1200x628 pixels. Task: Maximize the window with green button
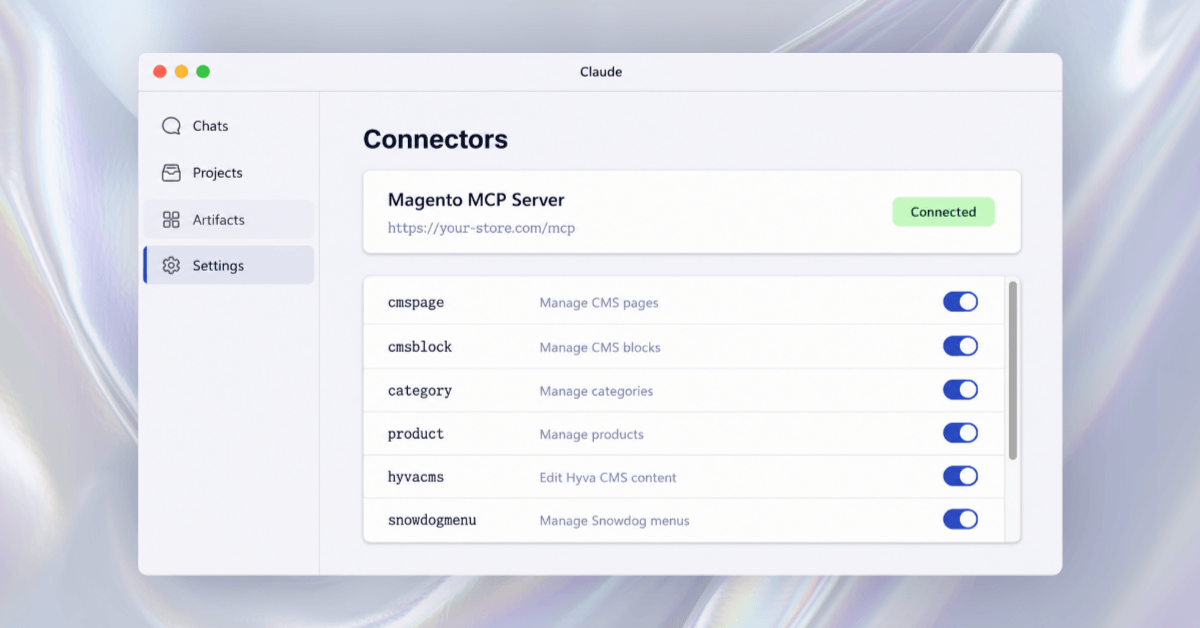pos(203,71)
